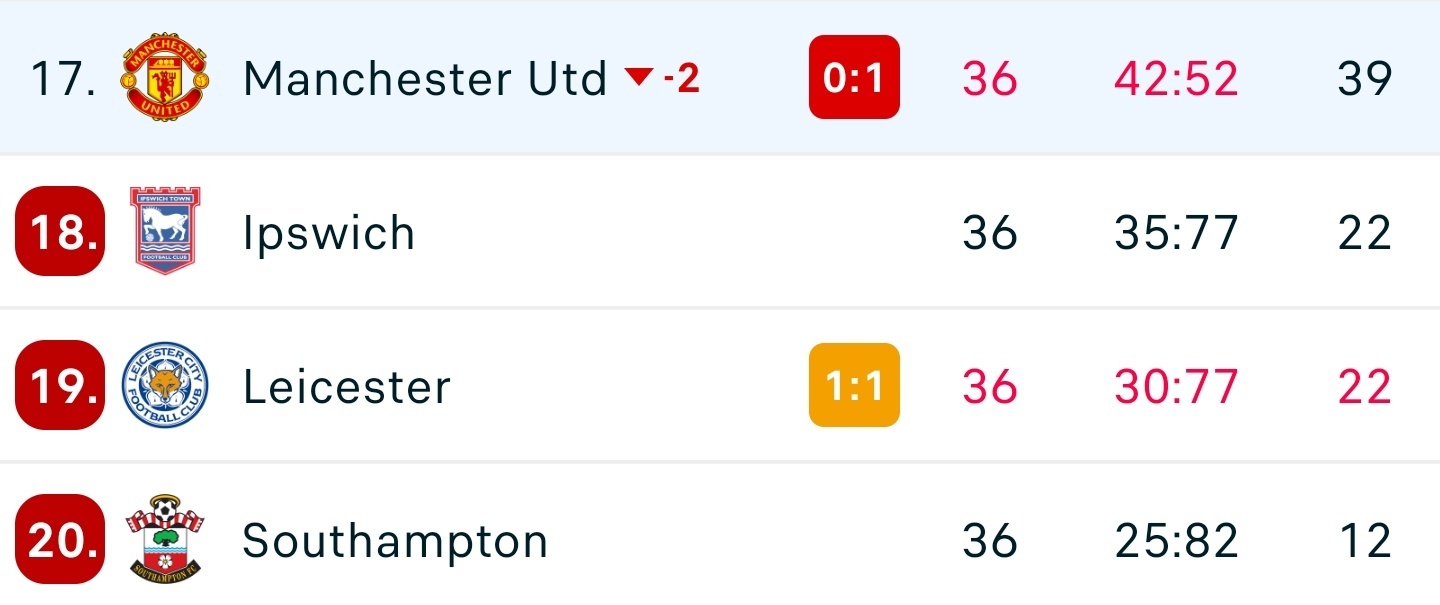Click the red 20. position badge
The image size is (1440, 605).
[x=60, y=540]
